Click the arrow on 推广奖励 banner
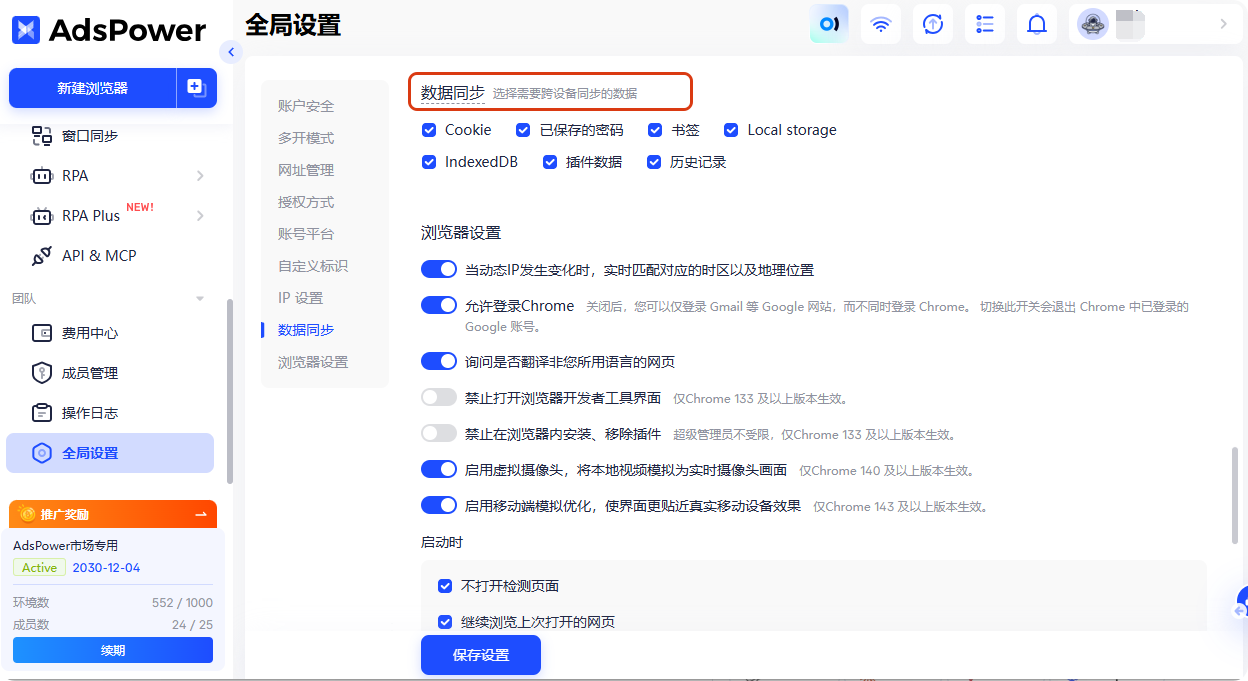Viewport: 1248px width, 681px height. coord(201,514)
